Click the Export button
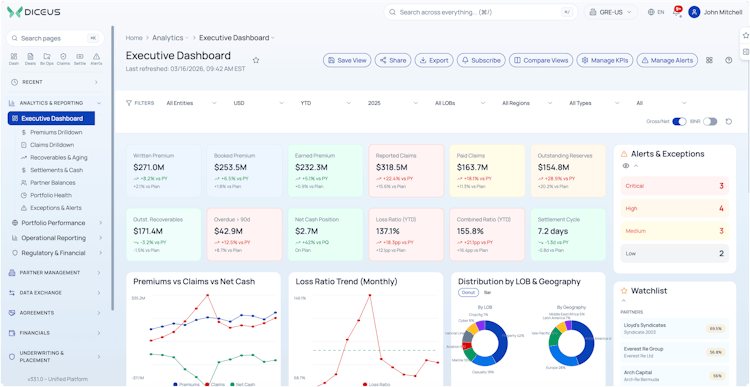750x387 pixels. click(434, 60)
